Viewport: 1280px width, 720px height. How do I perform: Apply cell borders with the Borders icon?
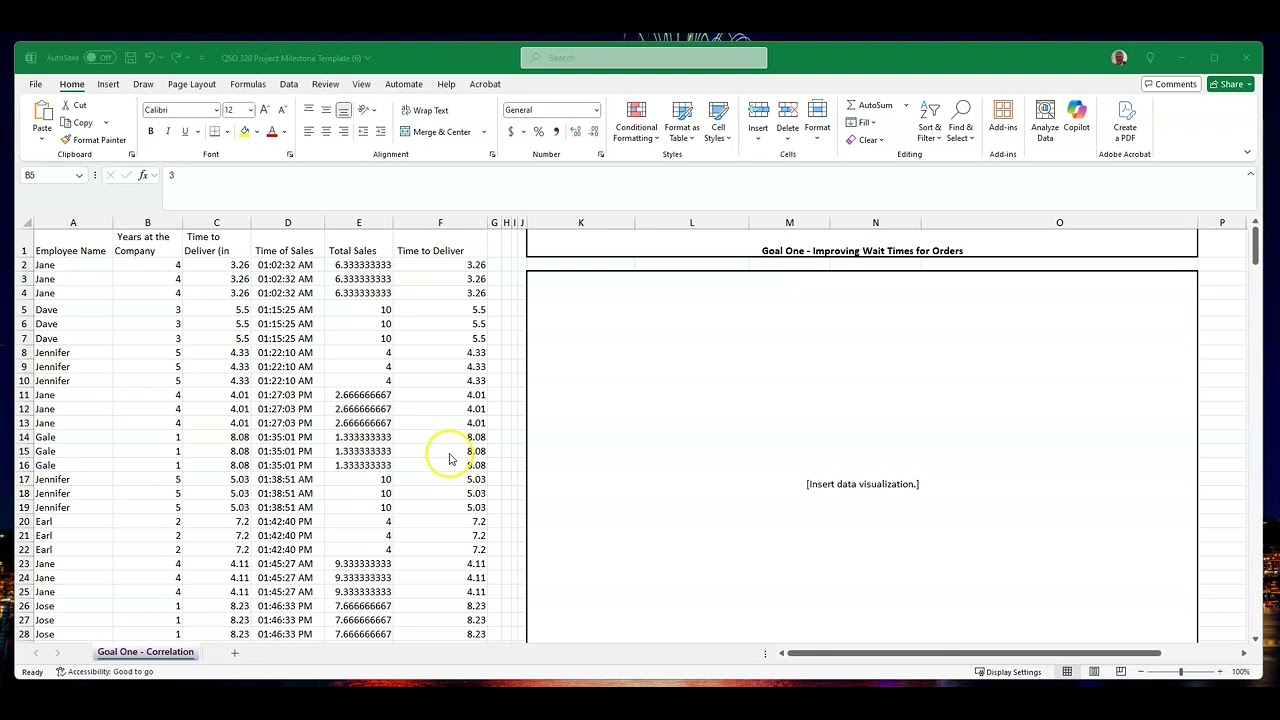(x=214, y=132)
